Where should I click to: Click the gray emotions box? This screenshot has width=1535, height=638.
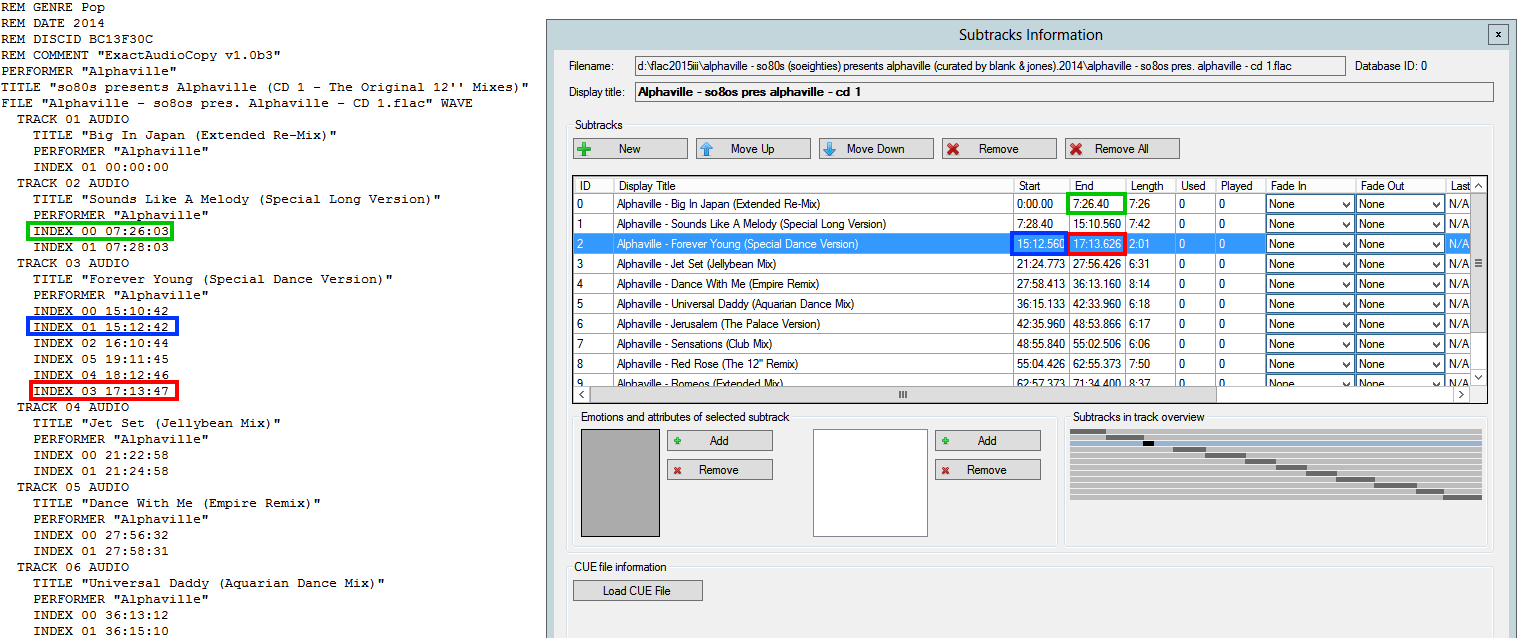[x=620, y=483]
